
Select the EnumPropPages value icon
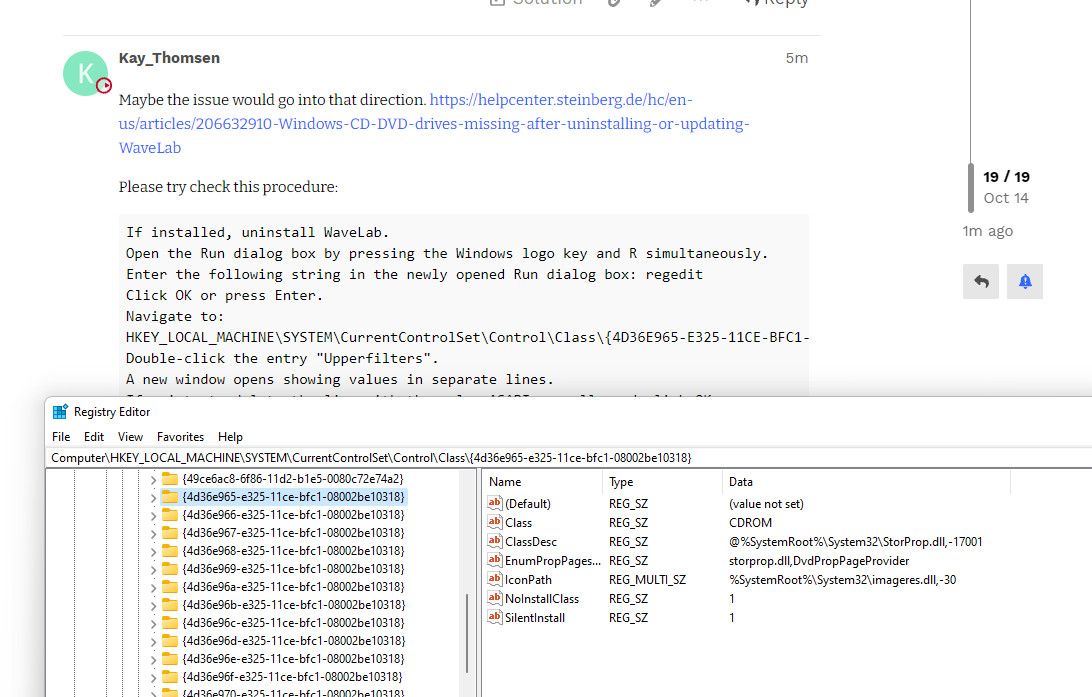494,560
